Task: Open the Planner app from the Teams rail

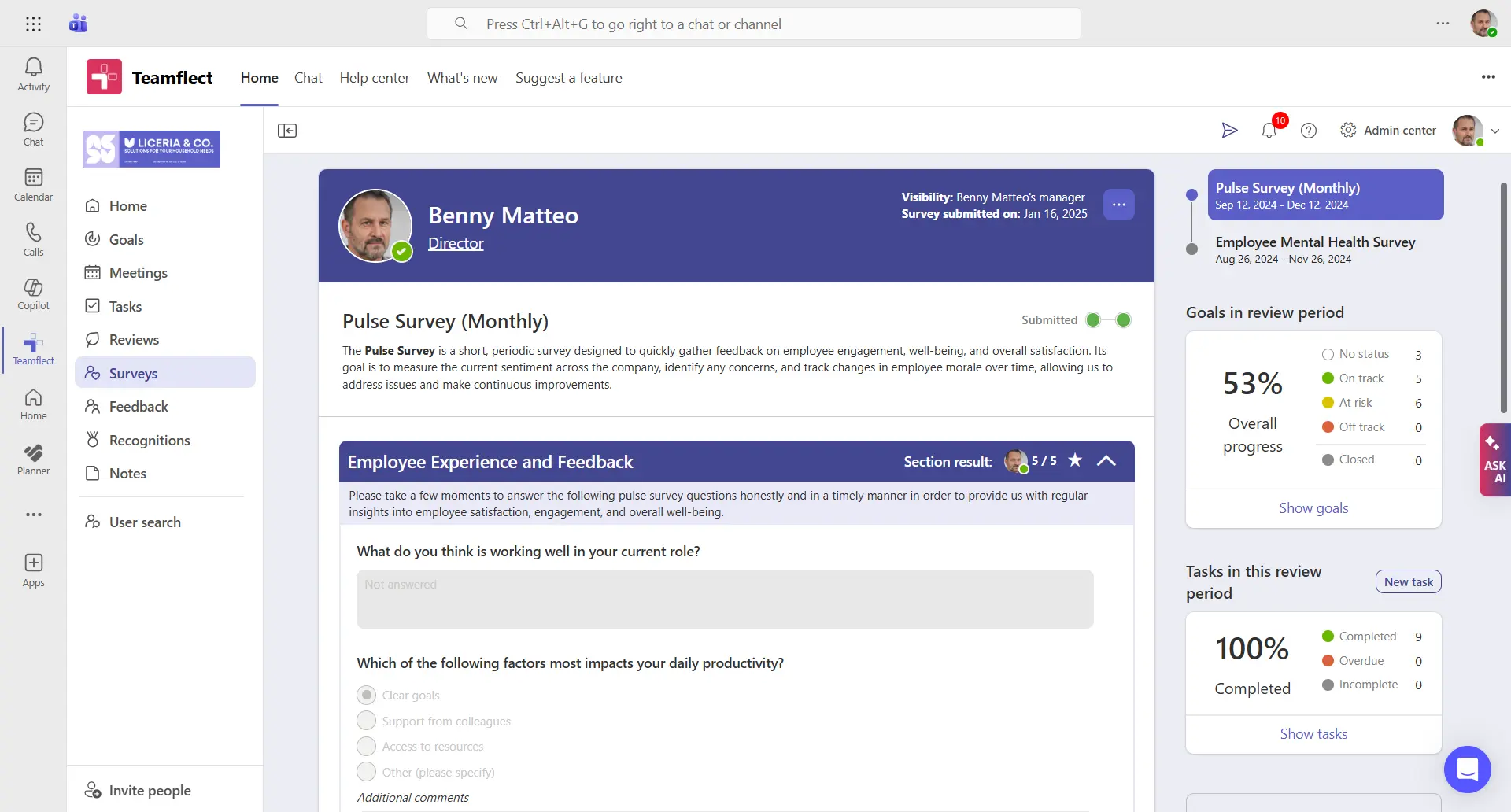Action: pos(32,458)
